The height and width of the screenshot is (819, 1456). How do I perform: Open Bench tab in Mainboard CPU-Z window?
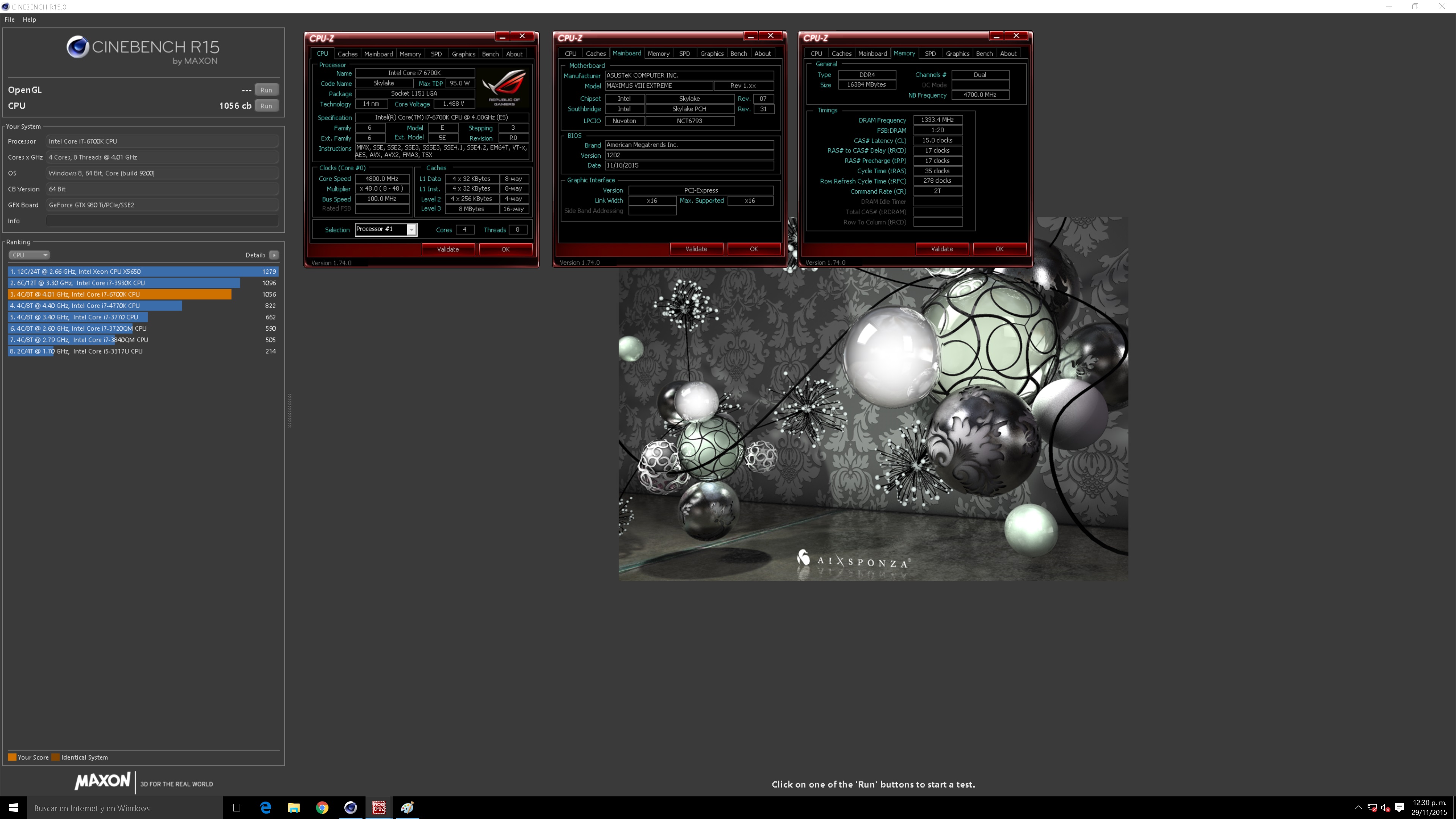click(738, 54)
